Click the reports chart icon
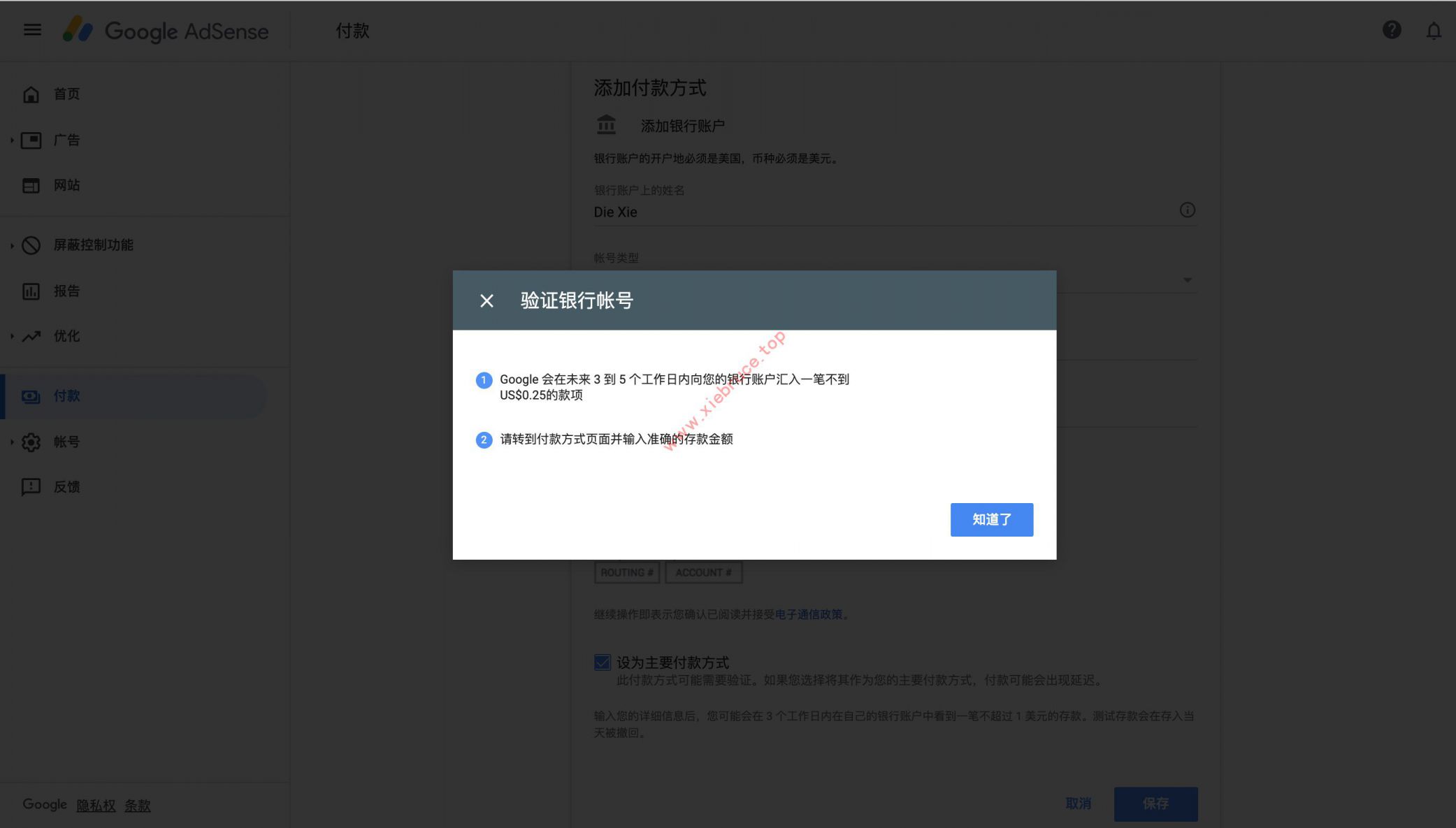The width and height of the screenshot is (1456, 828). pyautogui.click(x=31, y=291)
